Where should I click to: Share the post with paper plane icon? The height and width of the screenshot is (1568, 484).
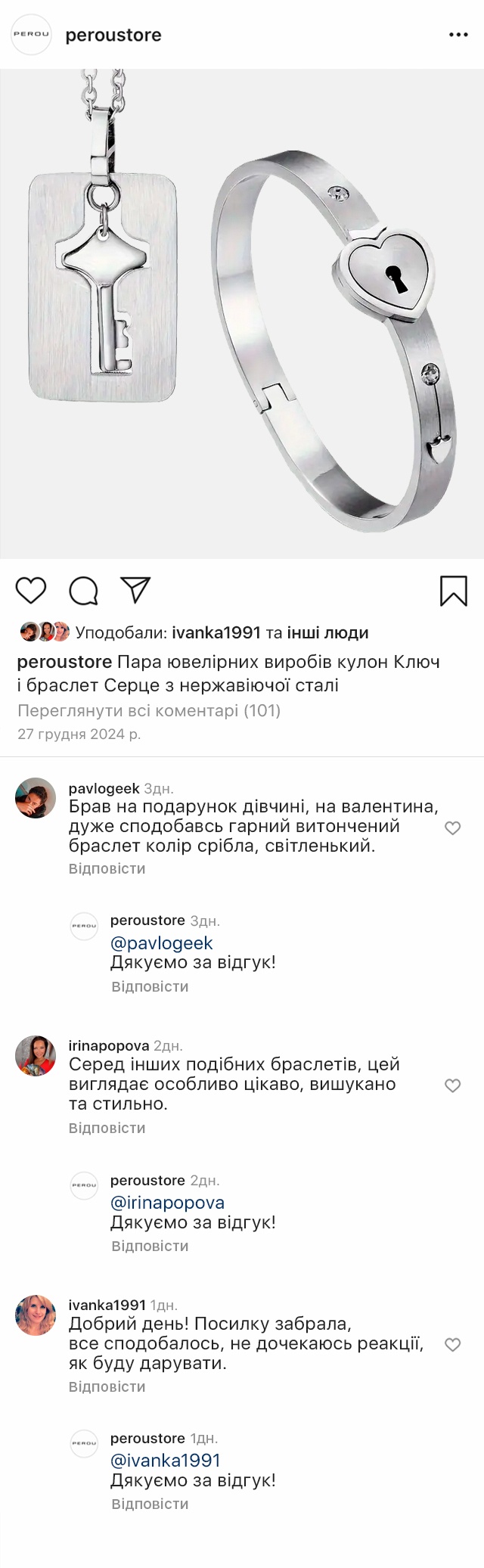click(x=136, y=590)
